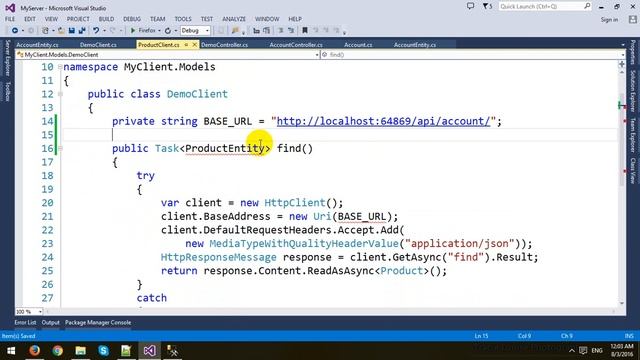Click the Sign in link
This screenshot has height=360, width=640.
[x=609, y=19]
